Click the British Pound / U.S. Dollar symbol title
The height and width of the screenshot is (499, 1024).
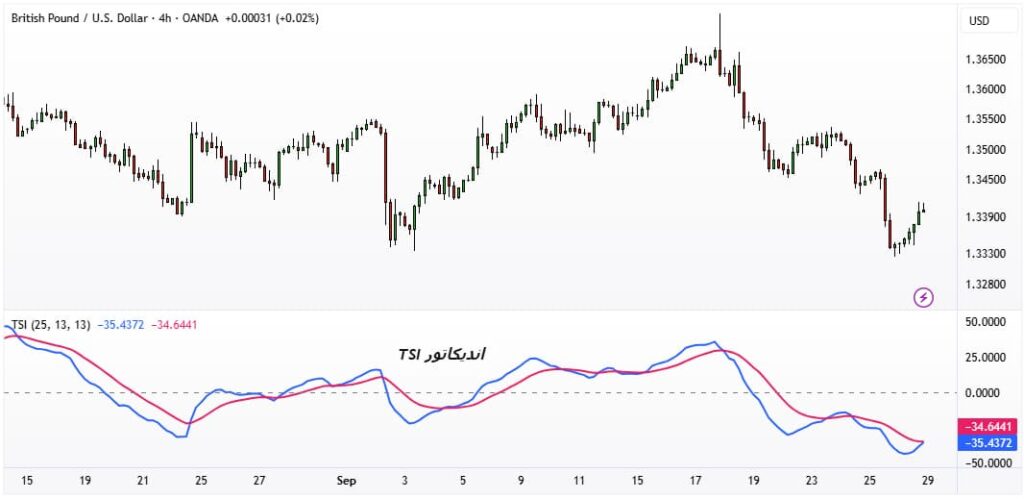76,18
